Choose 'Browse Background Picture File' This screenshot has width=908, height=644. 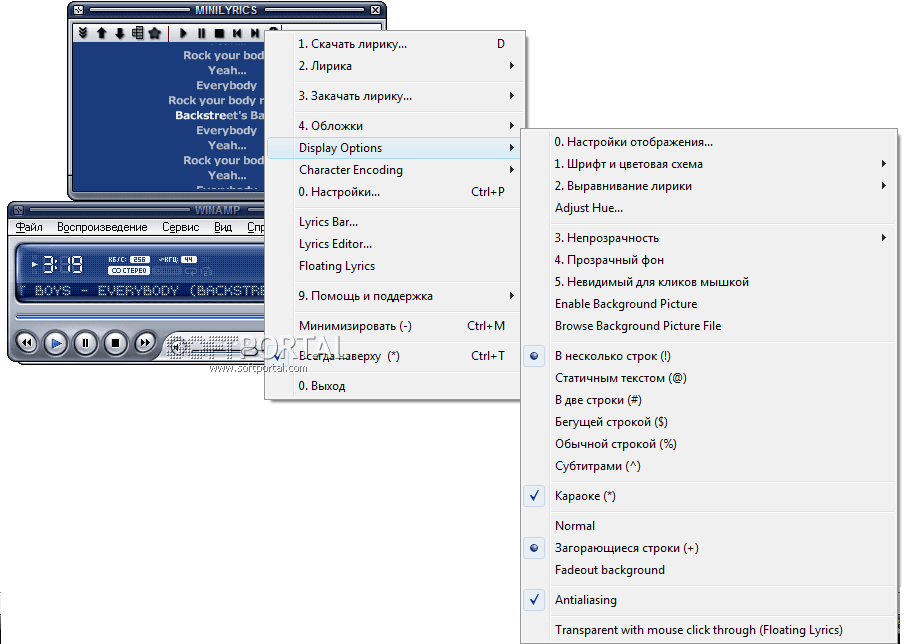point(709,325)
